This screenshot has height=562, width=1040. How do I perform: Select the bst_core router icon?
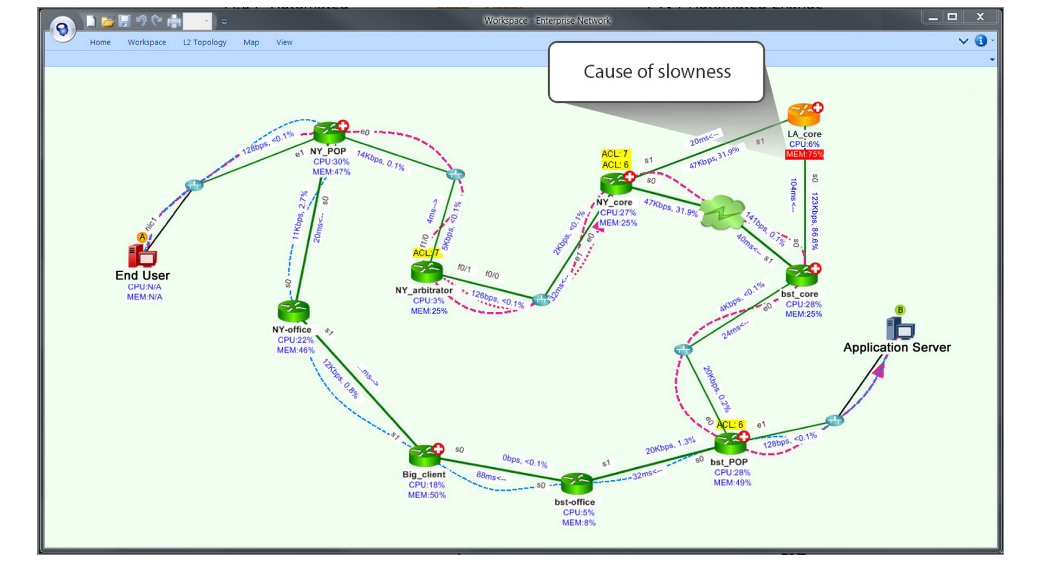point(802,275)
